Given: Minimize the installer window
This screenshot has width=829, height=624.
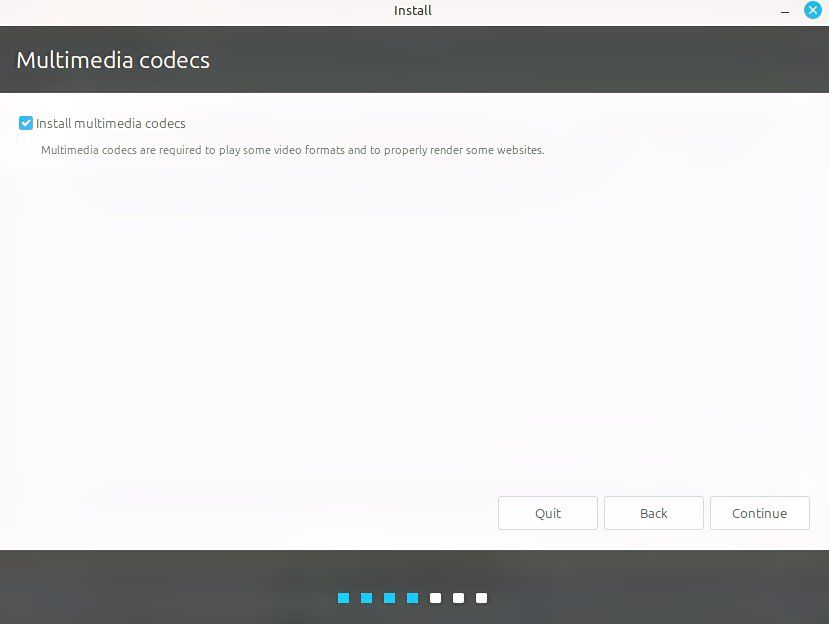Looking at the screenshot, I should (785, 11).
